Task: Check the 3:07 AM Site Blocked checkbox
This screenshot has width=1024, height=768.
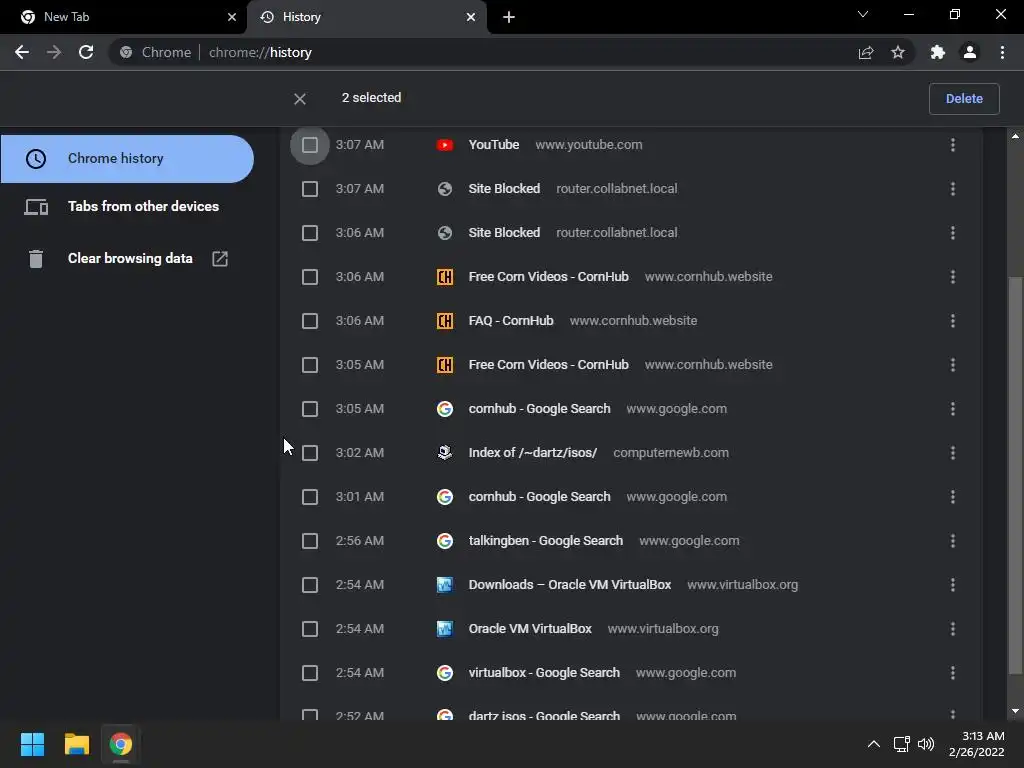Action: (310, 189)
